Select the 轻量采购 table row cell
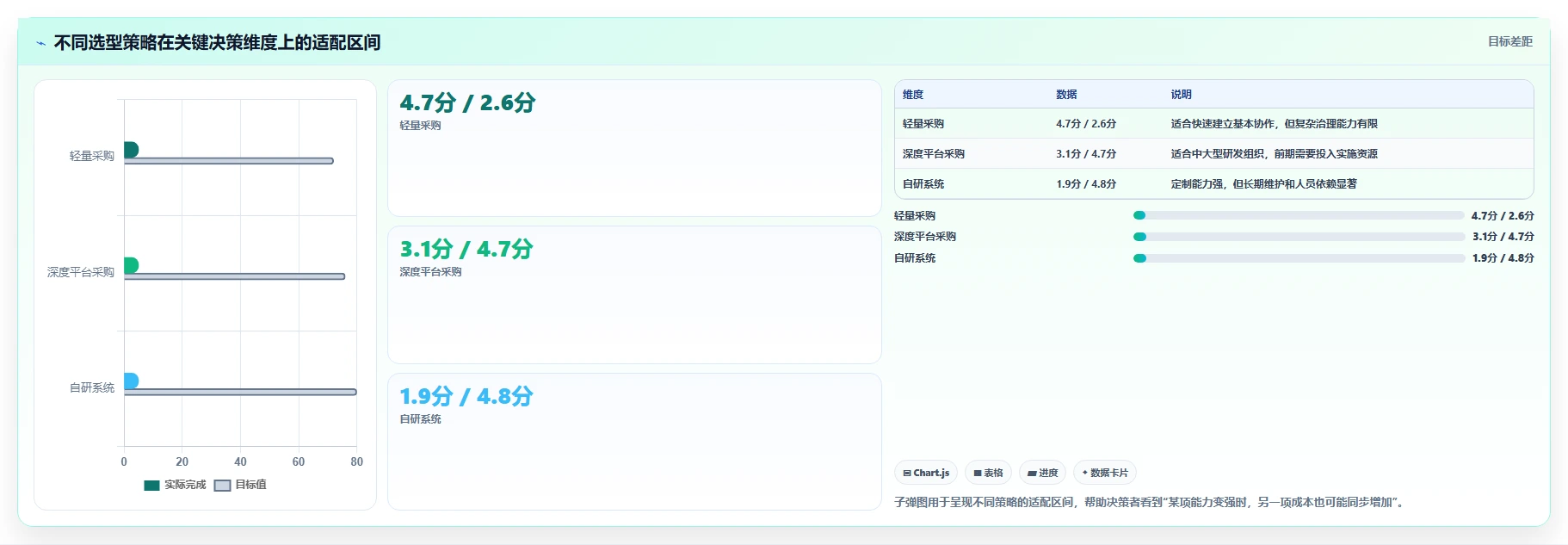 click(x=923, y=124)
